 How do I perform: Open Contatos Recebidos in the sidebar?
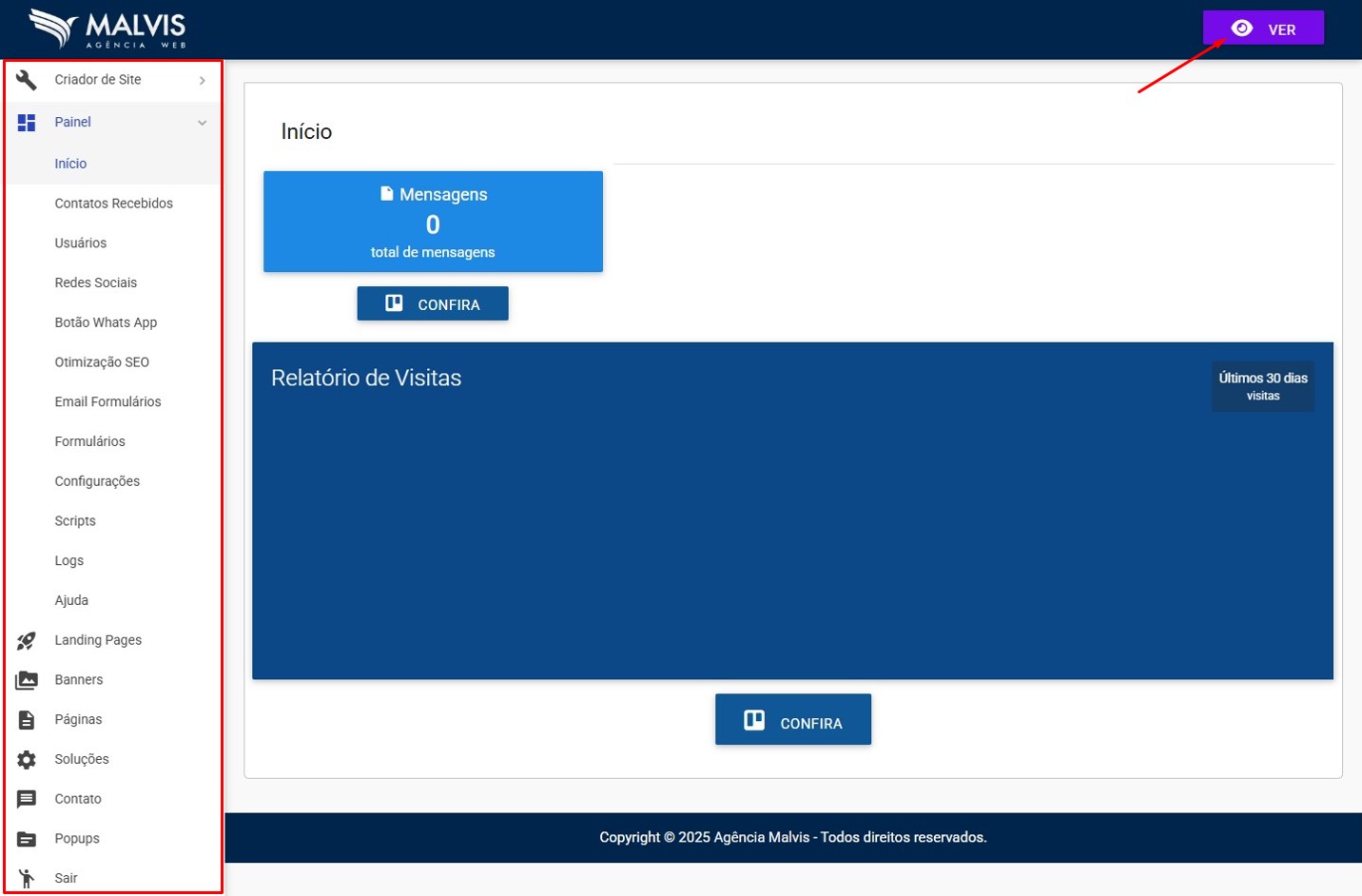[113, 204]
